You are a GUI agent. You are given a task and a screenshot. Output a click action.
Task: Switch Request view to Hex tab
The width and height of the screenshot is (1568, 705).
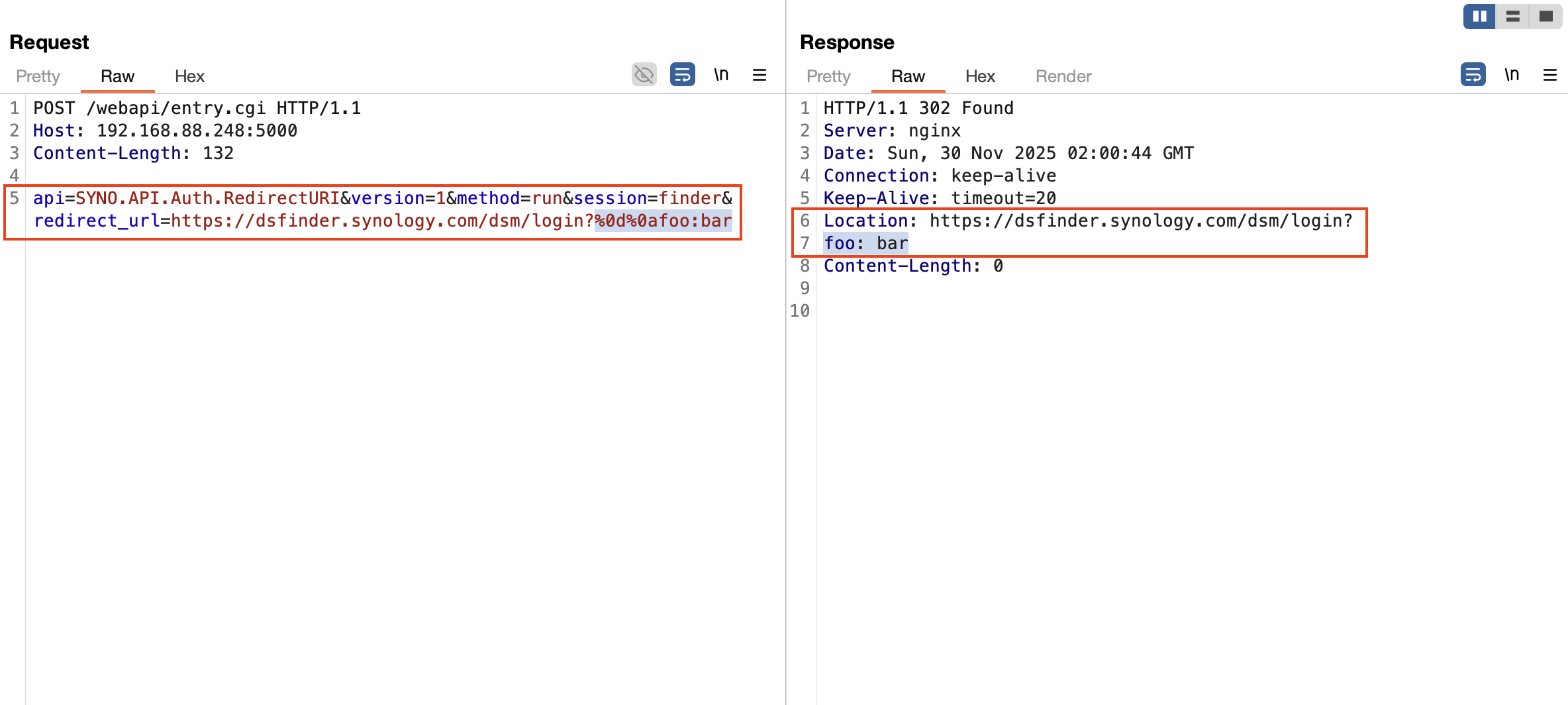(x=189, y=76)
